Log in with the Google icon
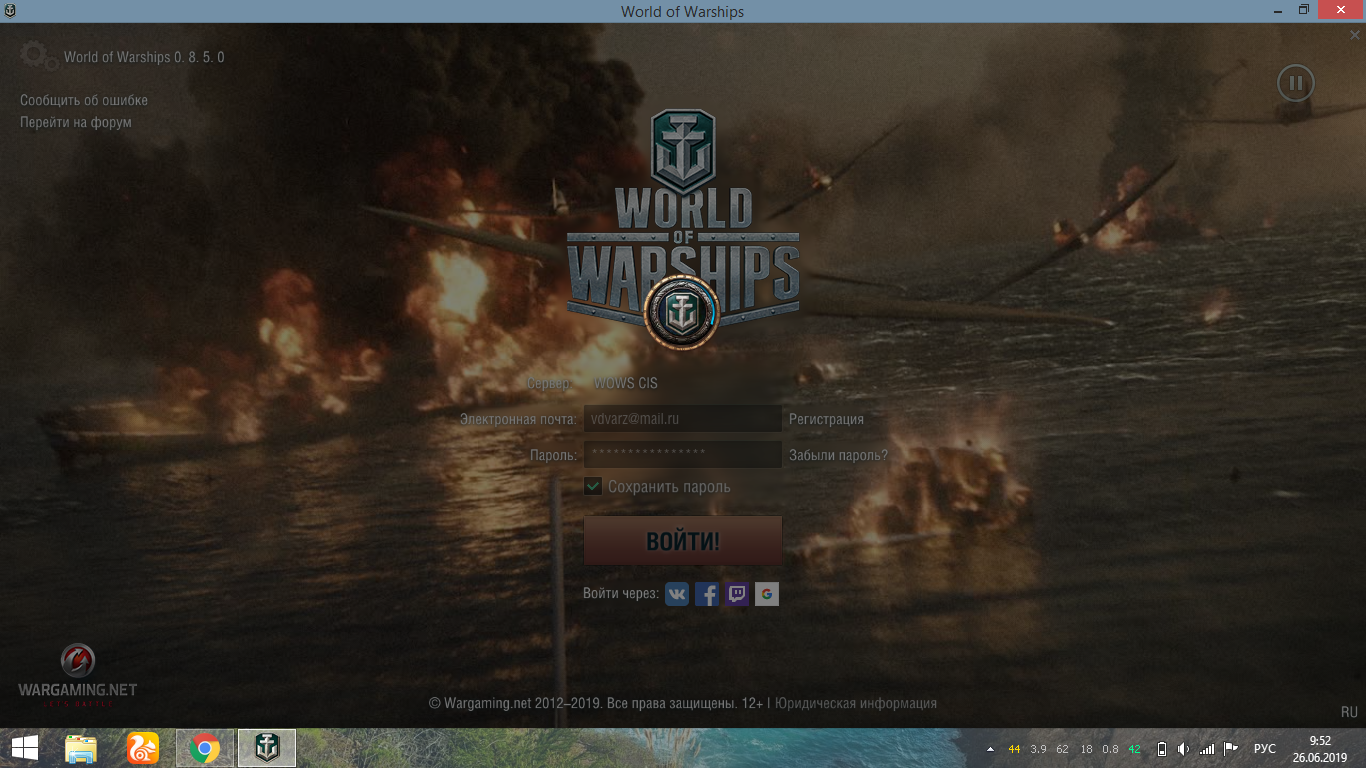1366x768 pixels. [x=767, y=594]
